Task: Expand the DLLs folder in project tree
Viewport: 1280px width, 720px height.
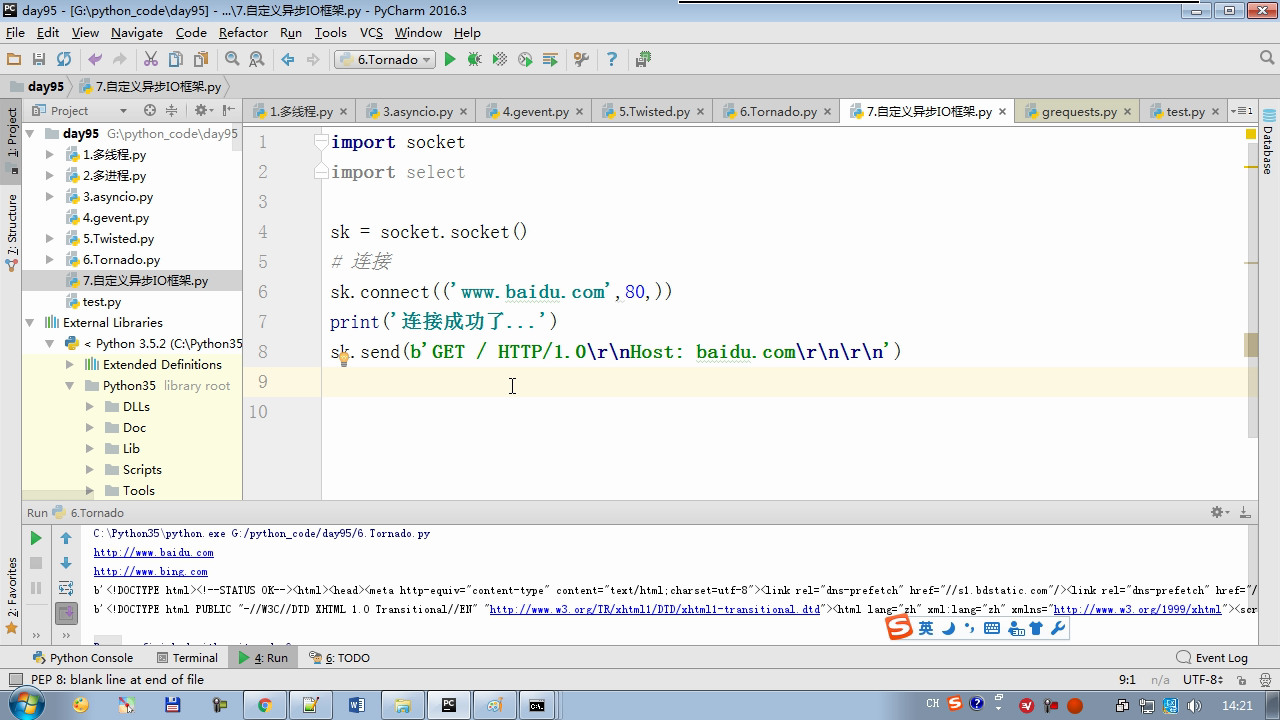Action: [x=90, y=407]
